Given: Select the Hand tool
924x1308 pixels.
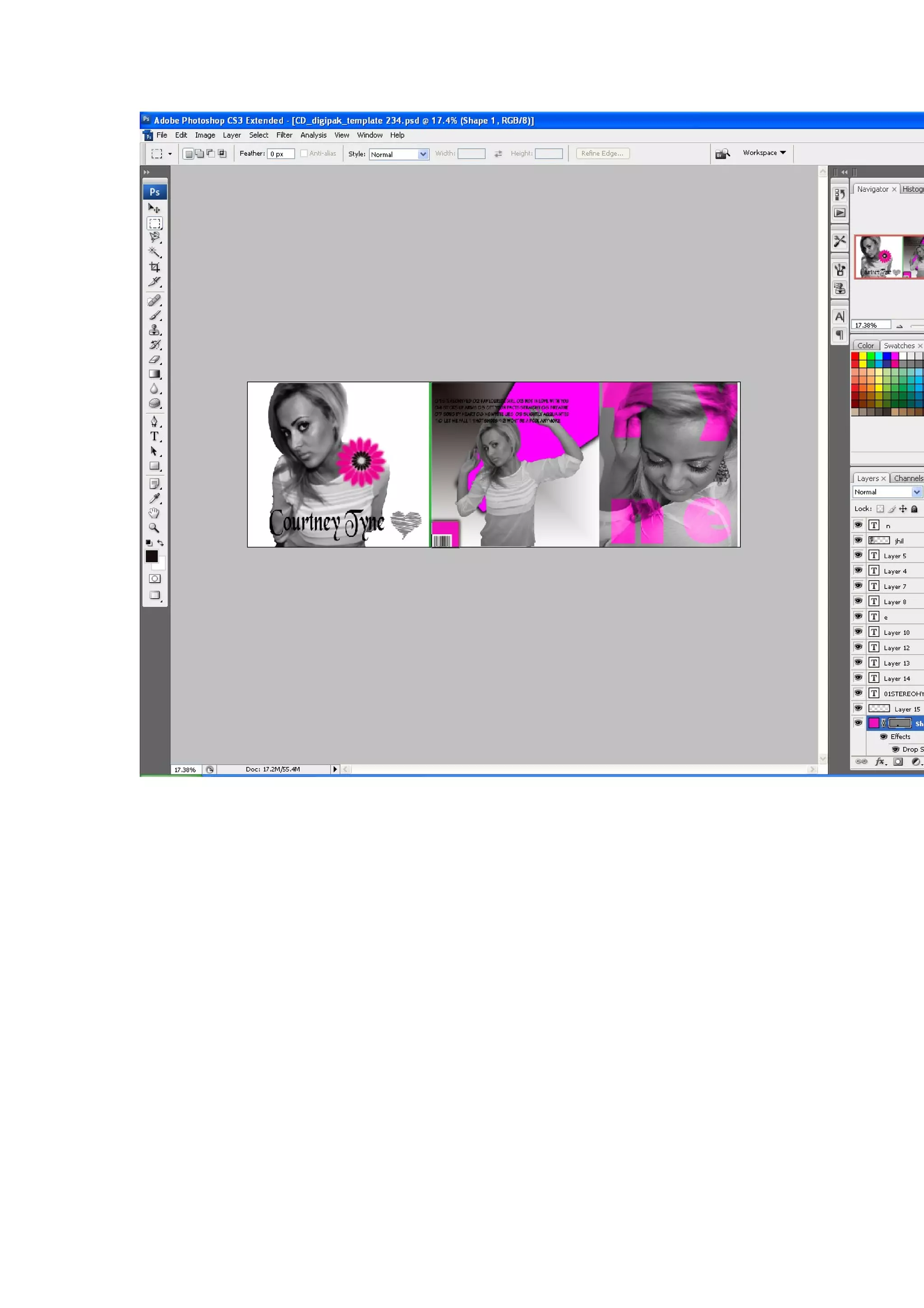Looking at the screenshot, I should (x=154, y=513).
